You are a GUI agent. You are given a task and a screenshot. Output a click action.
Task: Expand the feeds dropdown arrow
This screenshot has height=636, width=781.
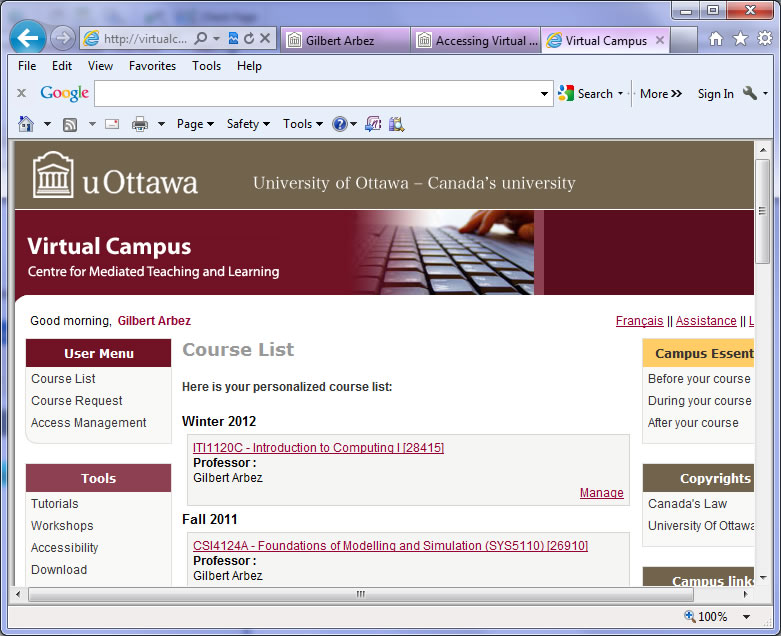pos(92,124)
